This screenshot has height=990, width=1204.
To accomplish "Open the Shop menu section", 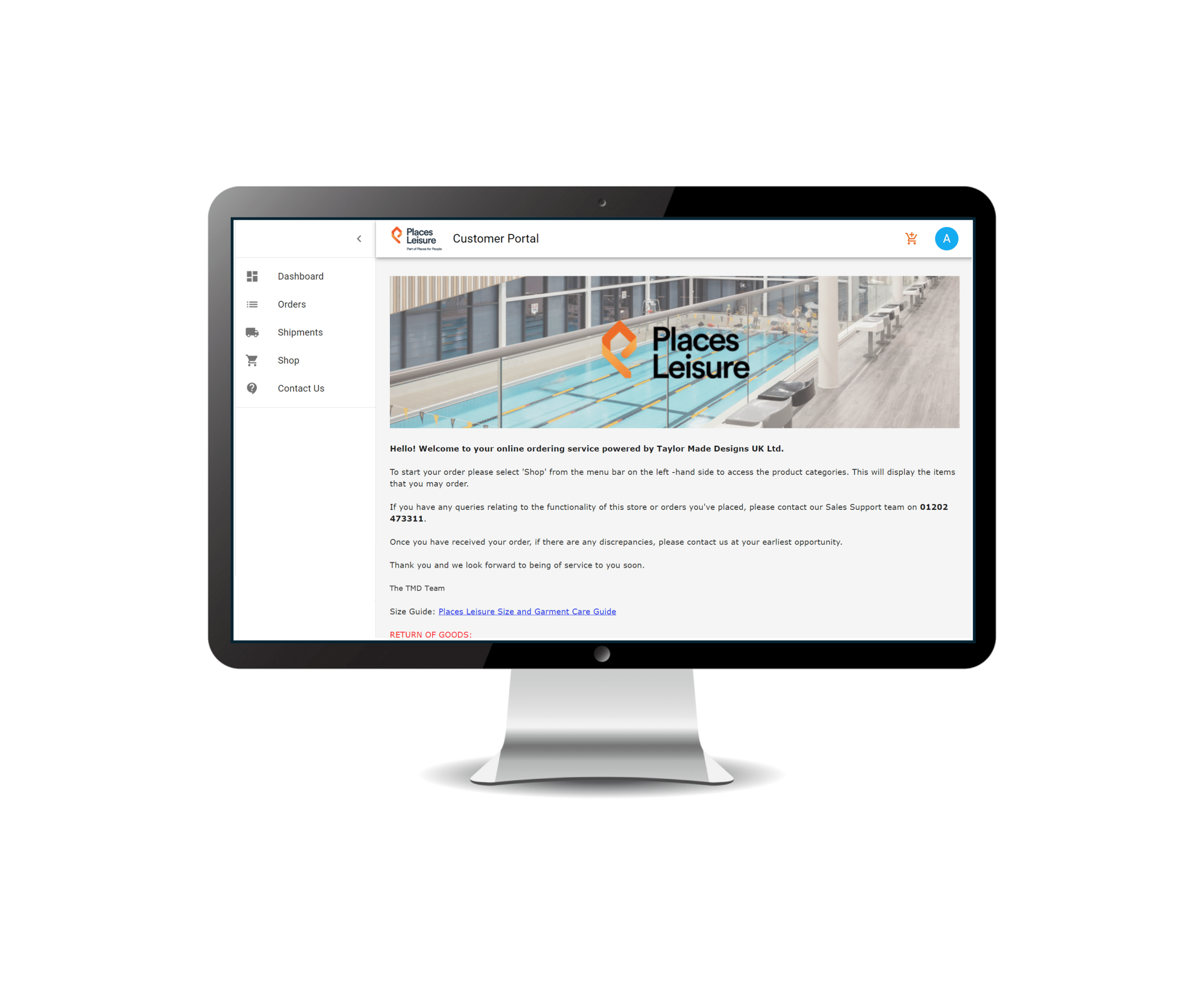I will [x=288, y=360].
